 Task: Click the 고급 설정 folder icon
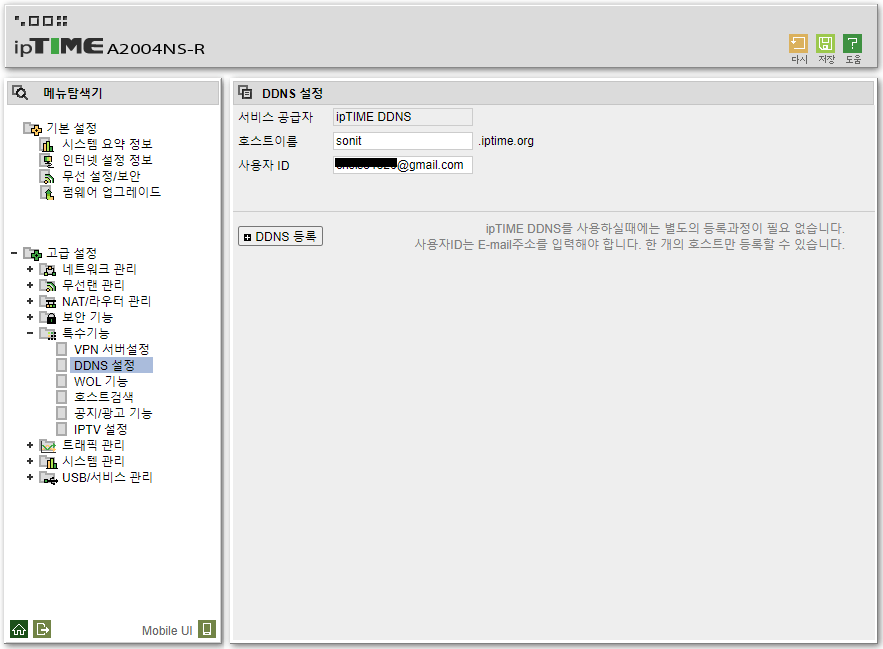click(x=33, y=254)
